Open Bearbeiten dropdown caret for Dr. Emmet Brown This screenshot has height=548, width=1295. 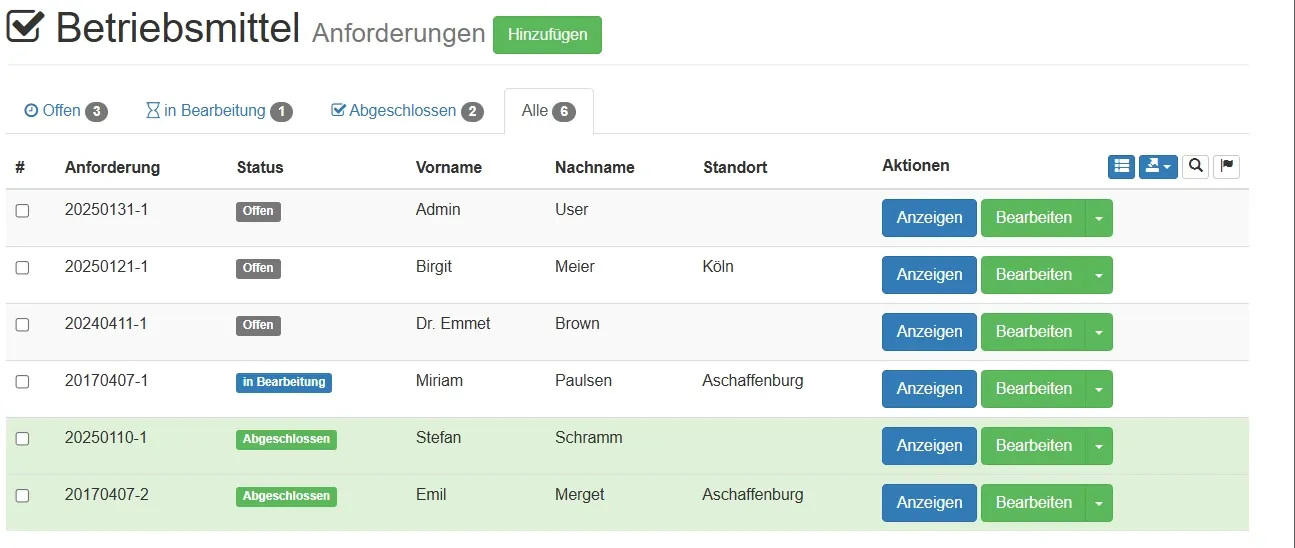pyautogui.click(x=1099, y=332)
